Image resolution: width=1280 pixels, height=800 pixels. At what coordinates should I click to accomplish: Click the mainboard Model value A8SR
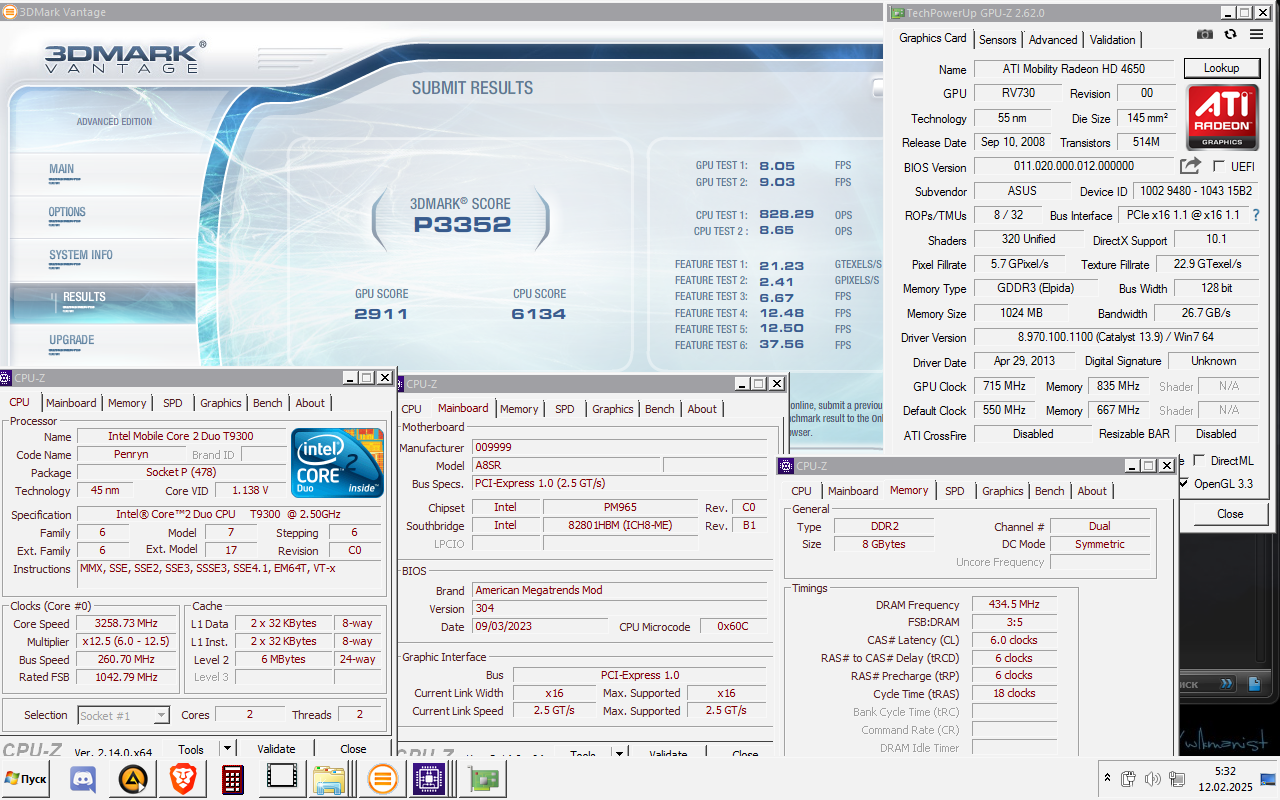(x=565, y=466)
